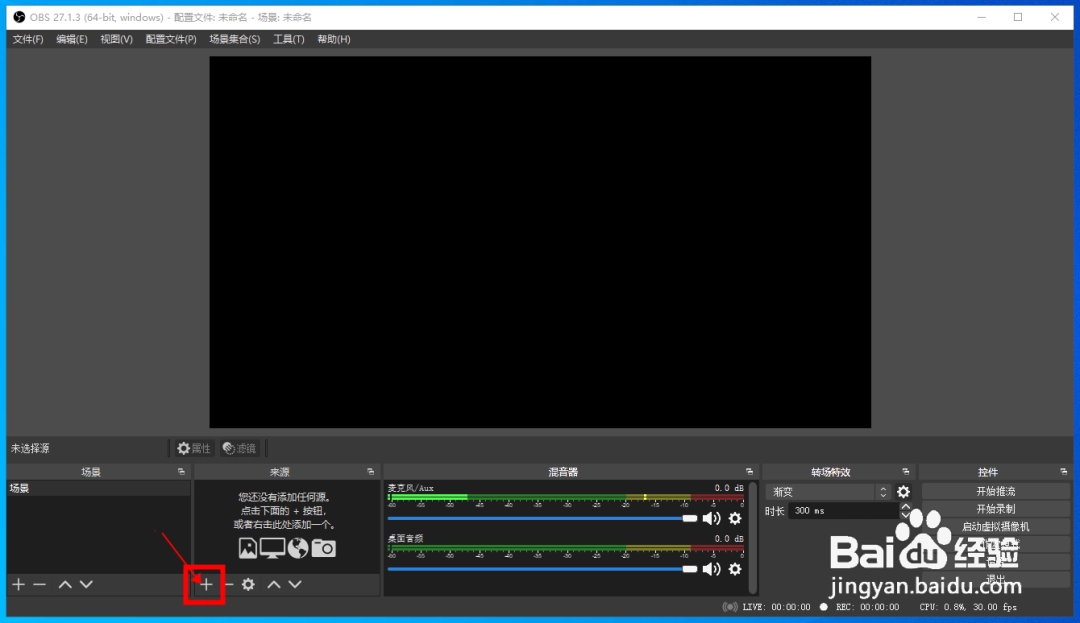Image resolution: width=1080 pixels, height=623 pixels.
Task: Click 开始推流 to start streaming
Action: pos(995,491)
